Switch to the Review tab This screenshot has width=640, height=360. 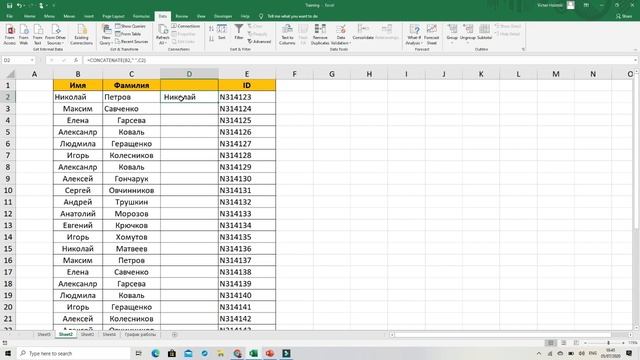click(182, 16)
